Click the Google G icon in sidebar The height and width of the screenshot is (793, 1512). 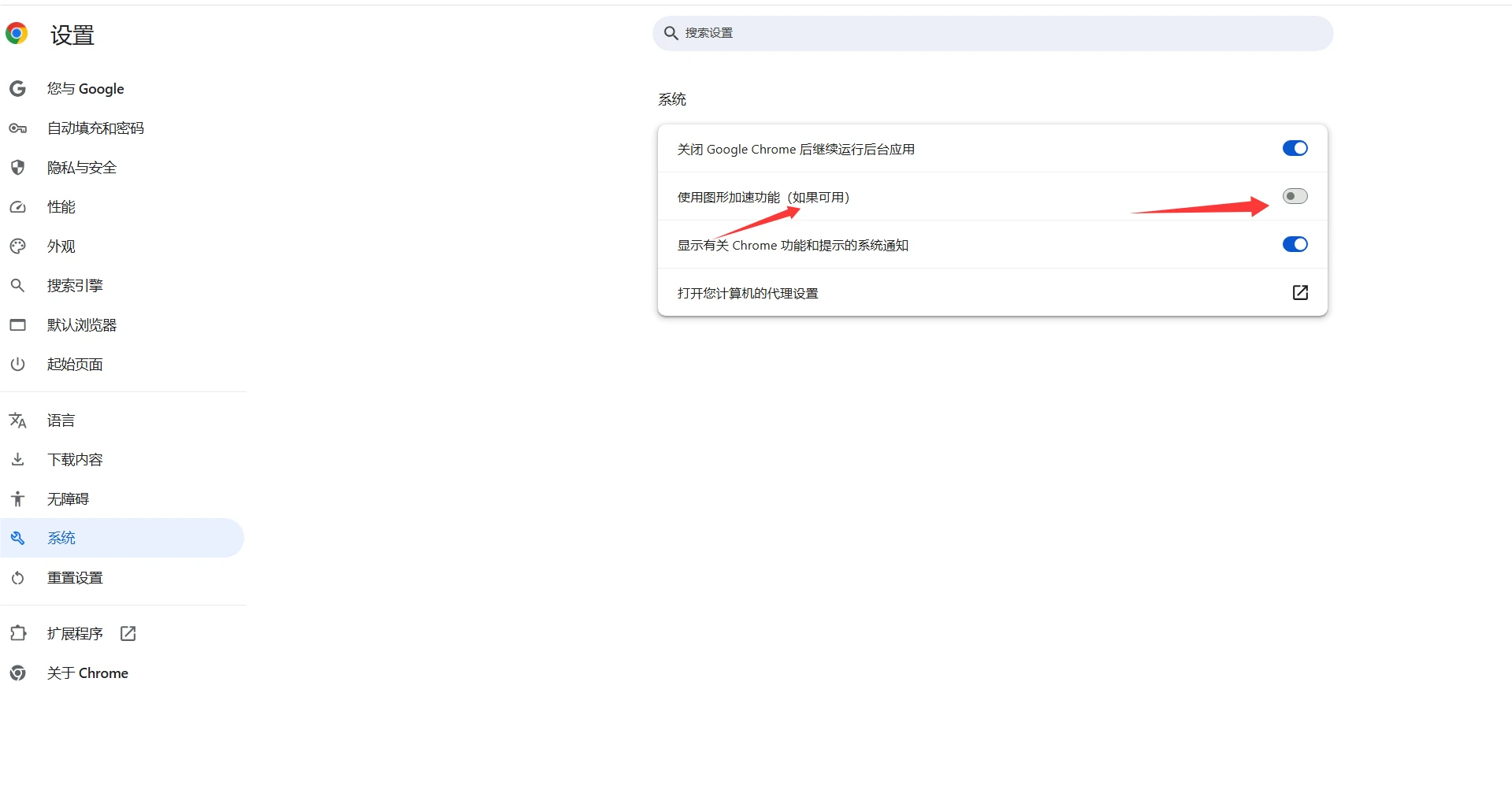[17, 89]
